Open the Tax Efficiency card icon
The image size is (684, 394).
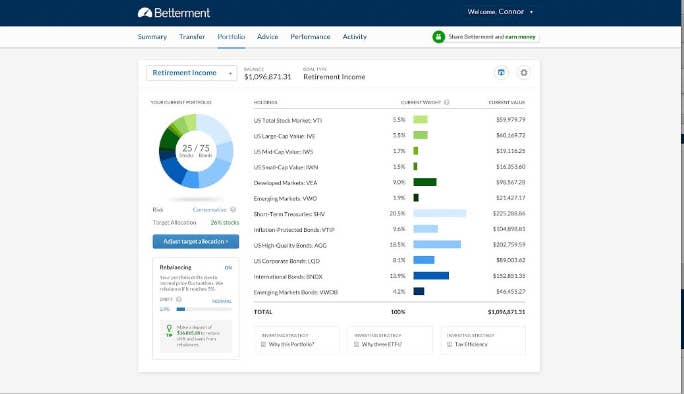[x=449, y=344]
